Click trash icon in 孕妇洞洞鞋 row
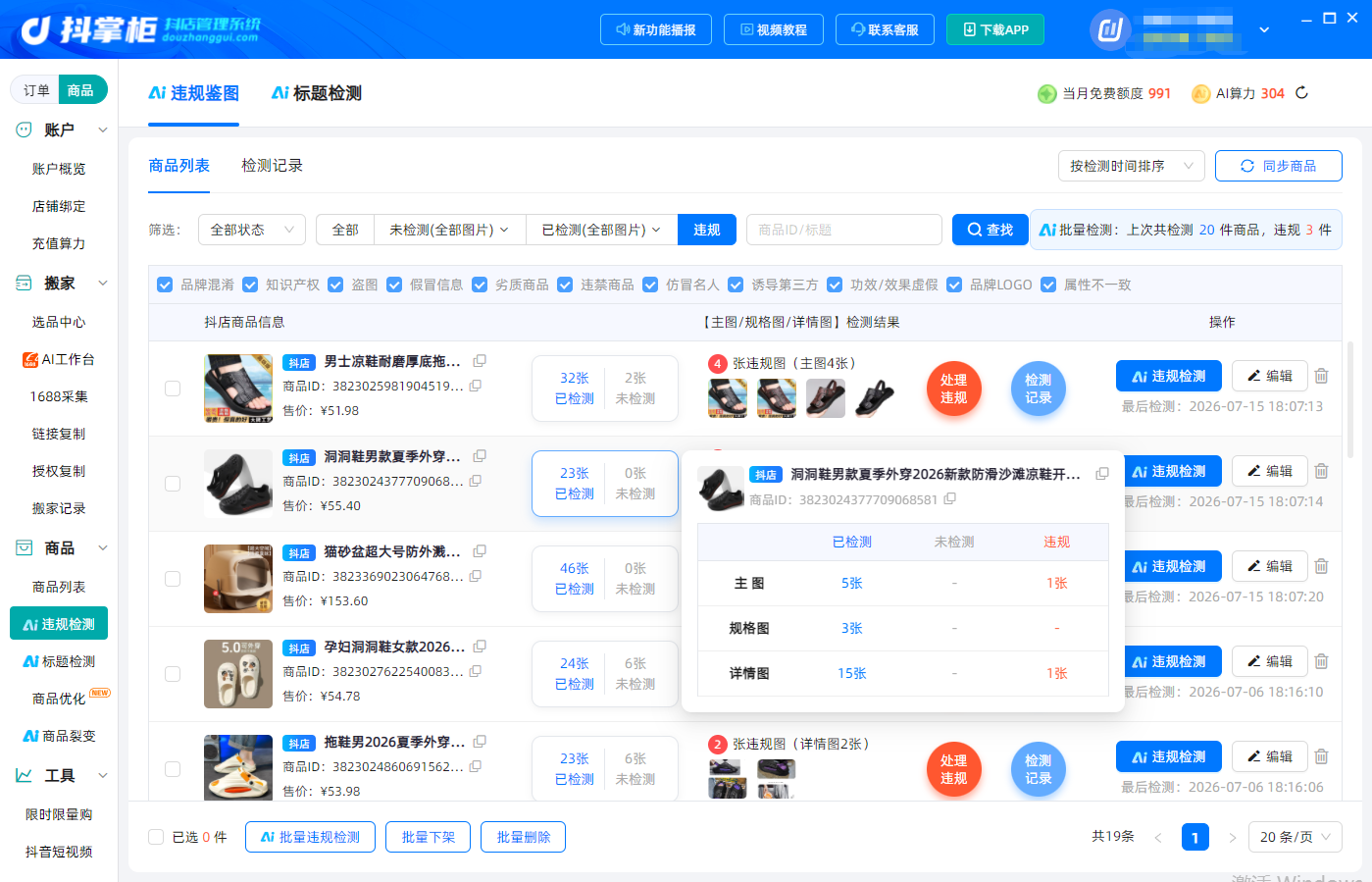This screenshot has width=1372, height=882. click(x=1321, y=661)
